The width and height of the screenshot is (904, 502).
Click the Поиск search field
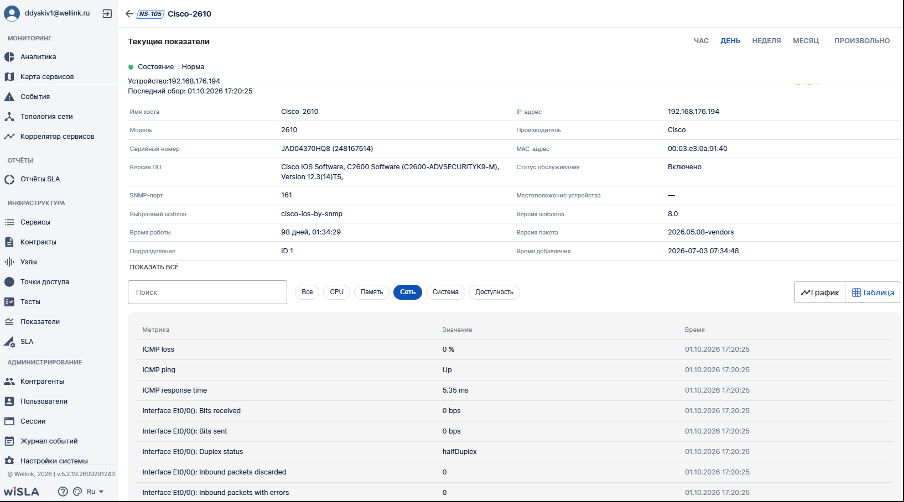[x=207, y=292]
